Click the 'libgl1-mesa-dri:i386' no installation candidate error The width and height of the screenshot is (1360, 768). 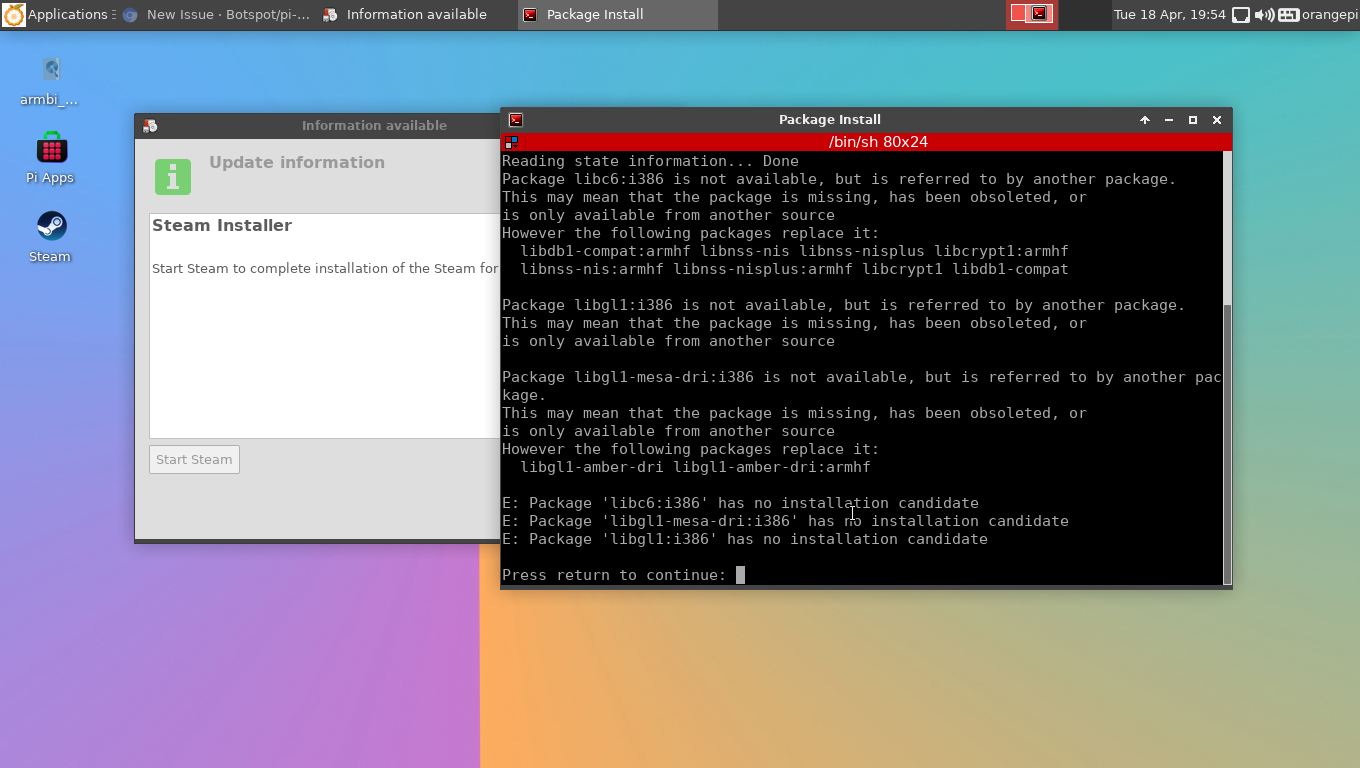click(x=785, y=521)
